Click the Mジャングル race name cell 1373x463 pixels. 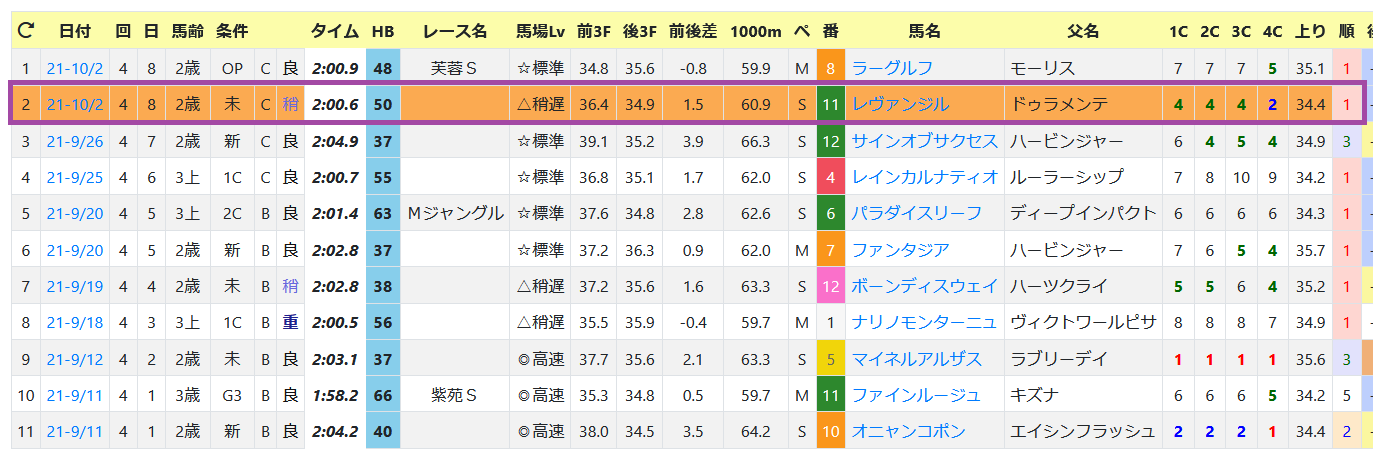[454, 213]
